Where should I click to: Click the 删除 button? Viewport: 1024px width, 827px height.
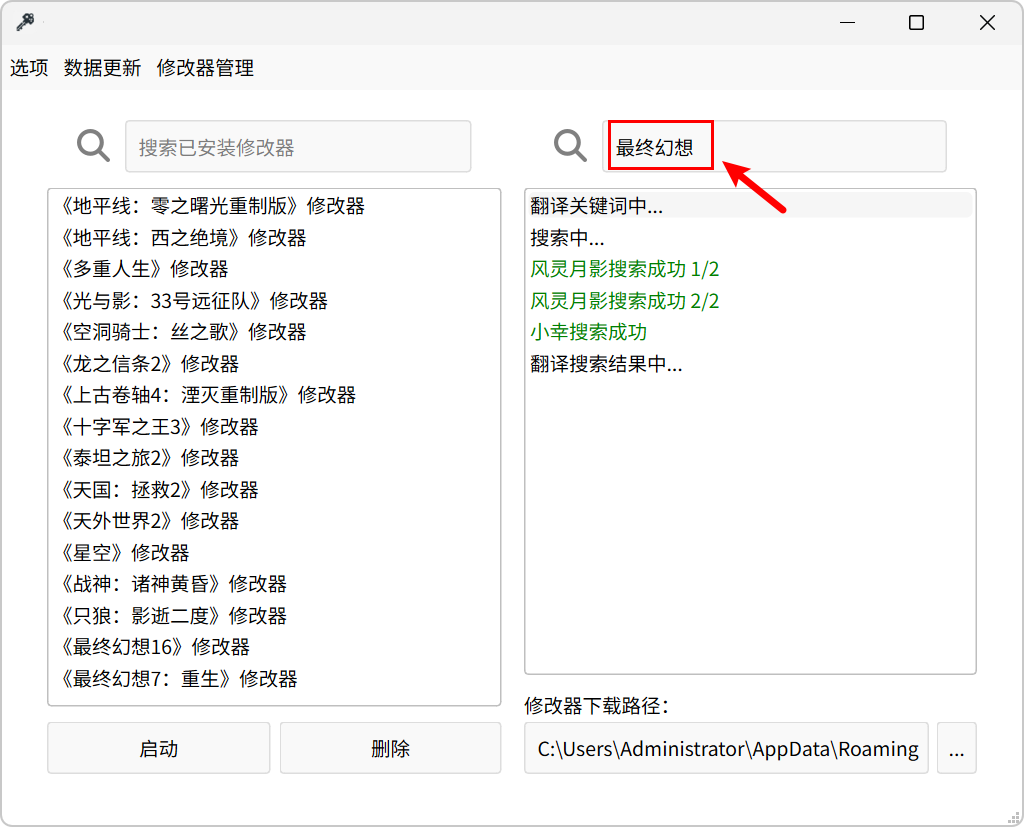[391, 748]
